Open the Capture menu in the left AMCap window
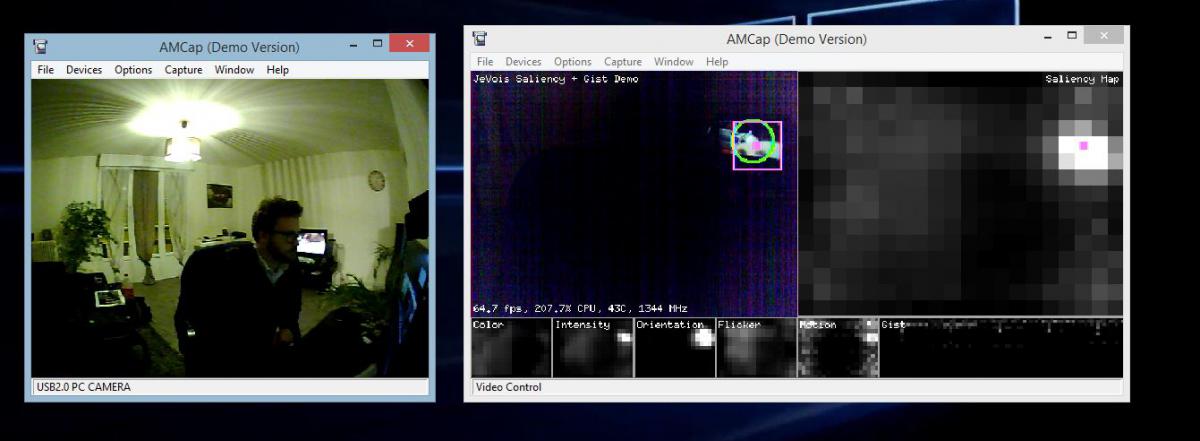This screenshot has height=441, width=1200. click(x=183, y=70)
